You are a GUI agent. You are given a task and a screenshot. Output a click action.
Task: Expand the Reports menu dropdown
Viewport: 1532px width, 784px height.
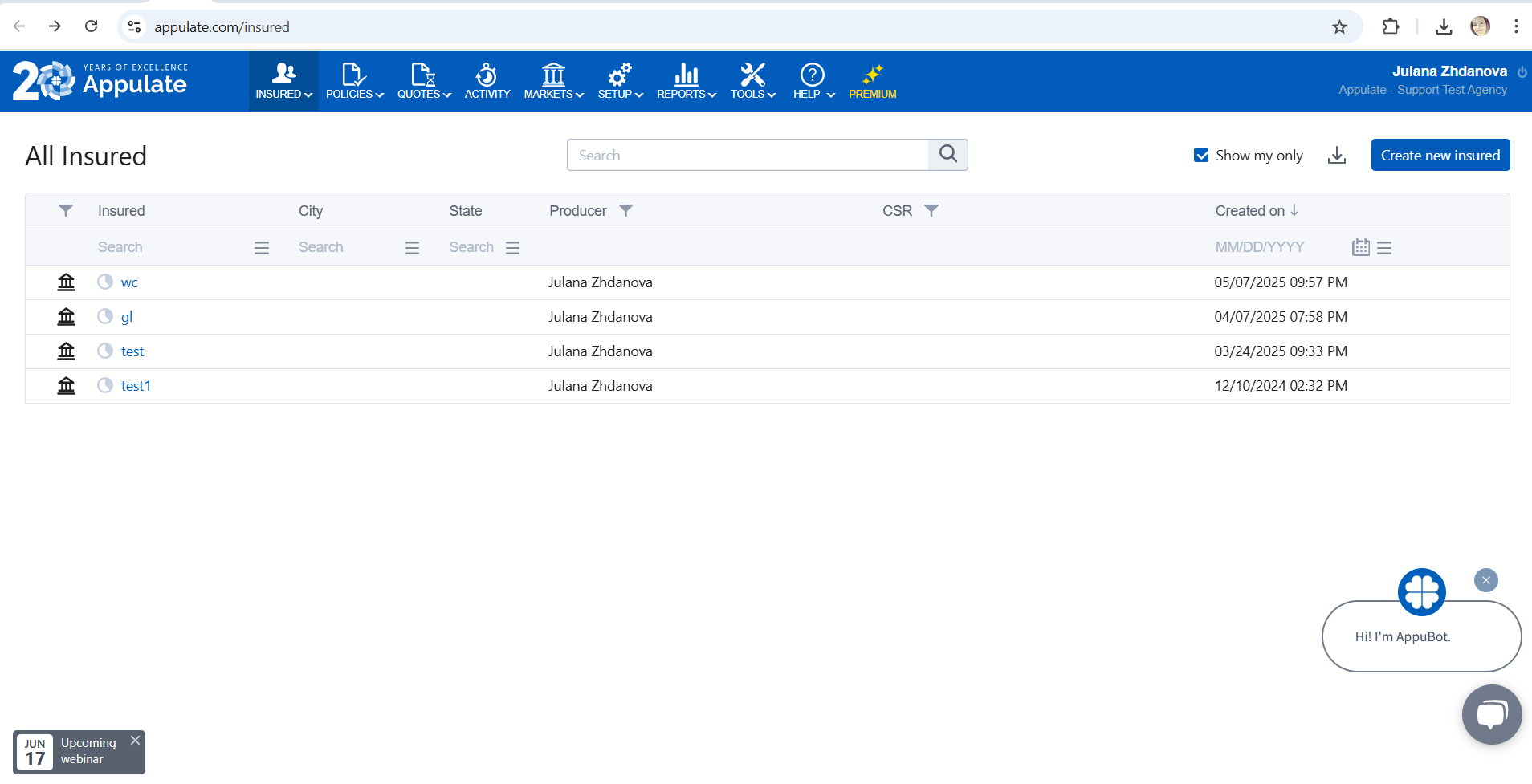coord(686,81)
